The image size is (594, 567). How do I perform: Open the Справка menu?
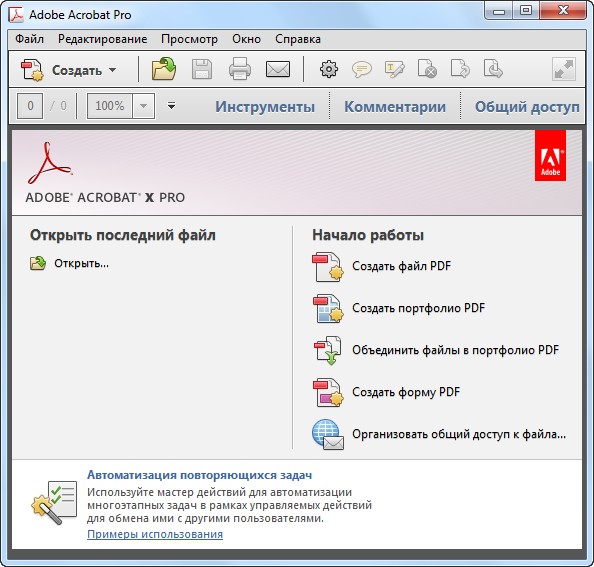tap(298, 39)
